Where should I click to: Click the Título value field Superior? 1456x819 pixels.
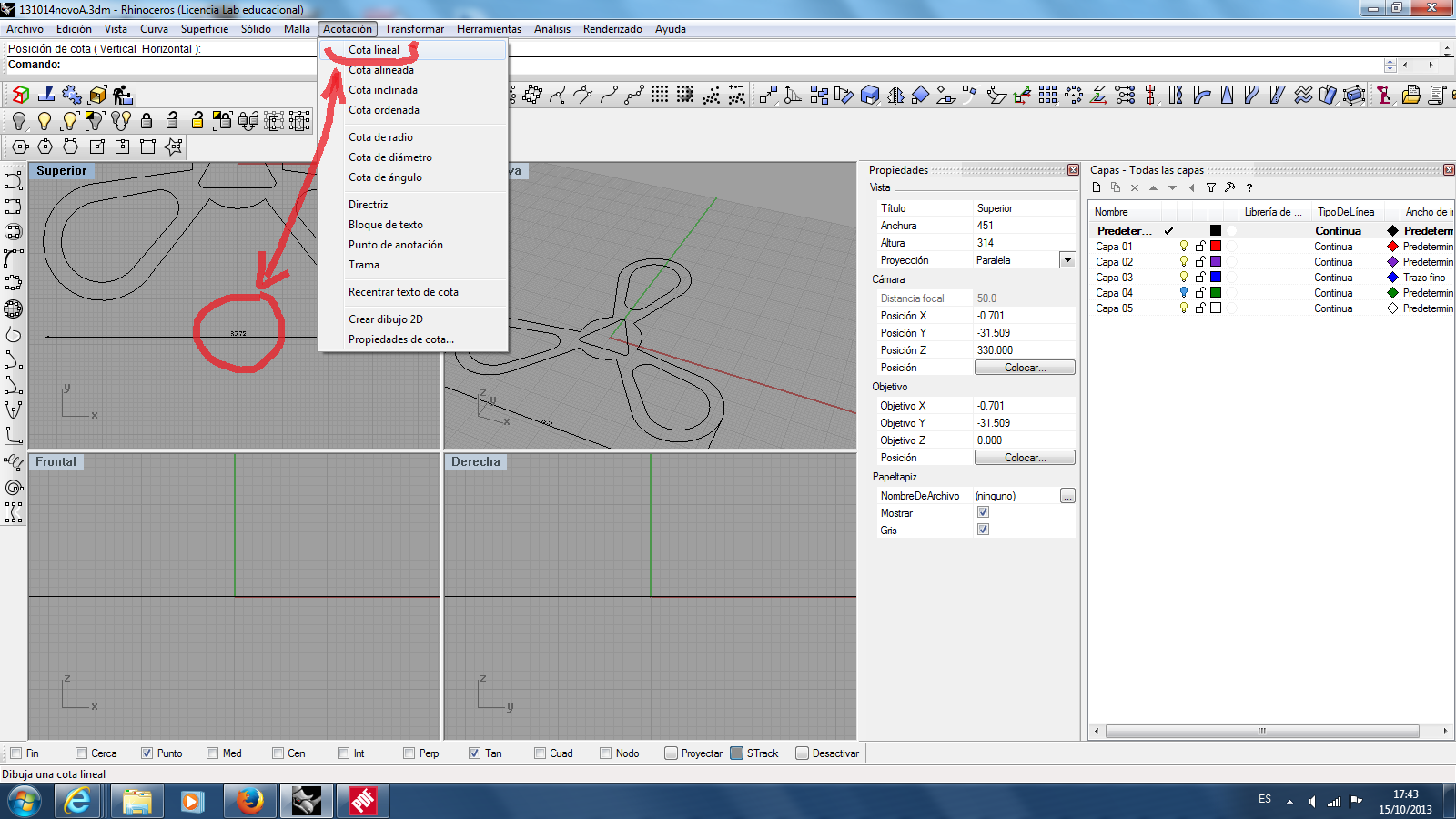(x=1024, y=208)
